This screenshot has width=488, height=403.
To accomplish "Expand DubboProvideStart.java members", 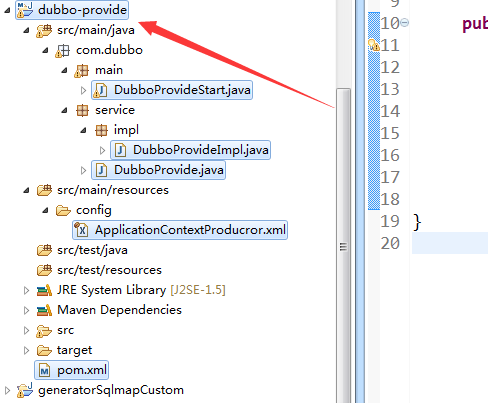I will pyautogui.click(x=83, y=90).
